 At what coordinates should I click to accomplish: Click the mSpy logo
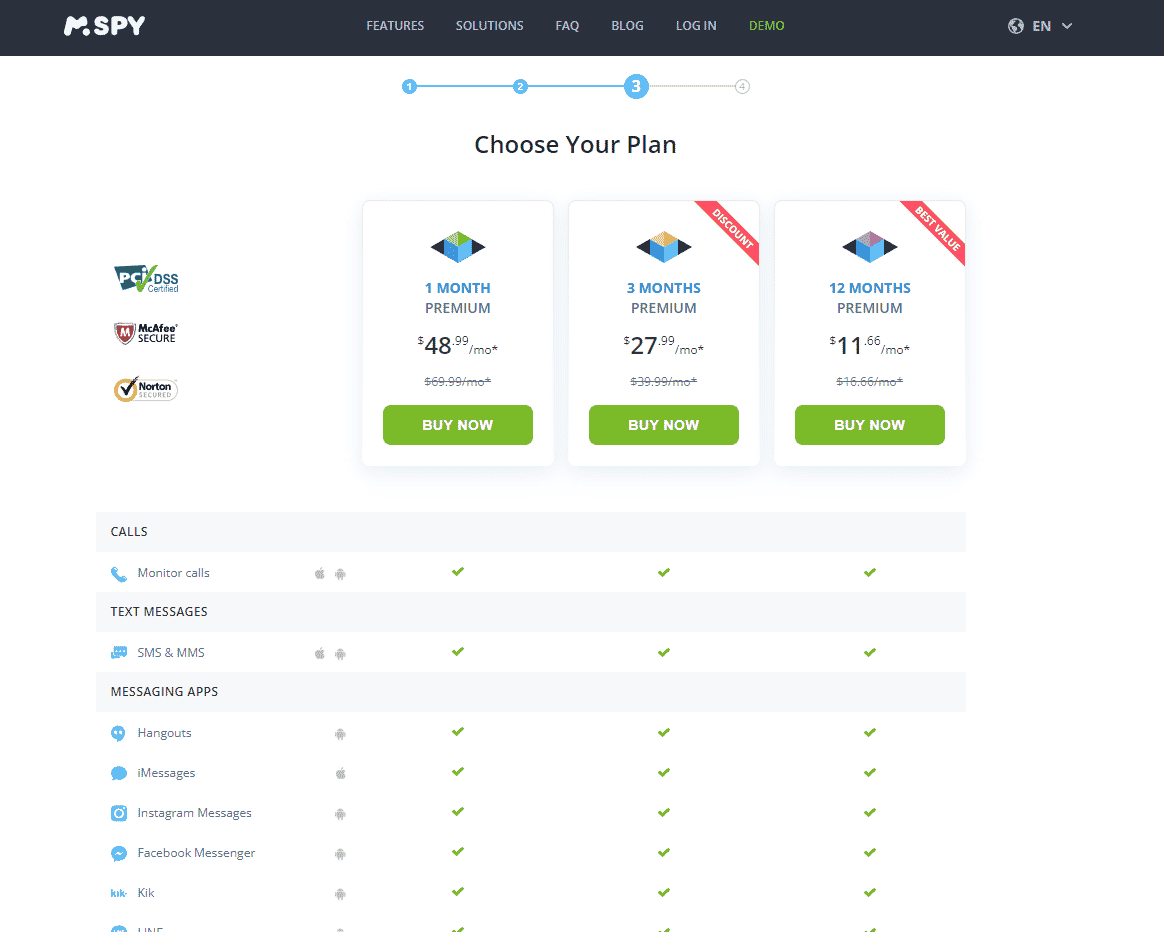pyautogui.click(x=104, y=26)
